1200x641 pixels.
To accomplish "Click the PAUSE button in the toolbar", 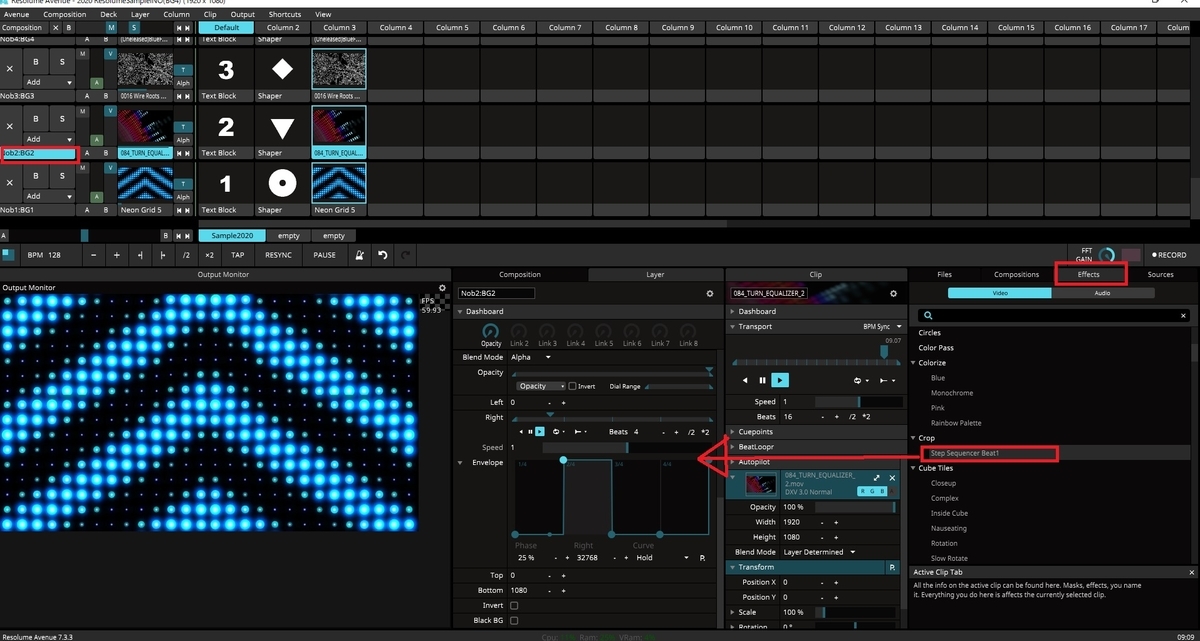I will 325,255.
